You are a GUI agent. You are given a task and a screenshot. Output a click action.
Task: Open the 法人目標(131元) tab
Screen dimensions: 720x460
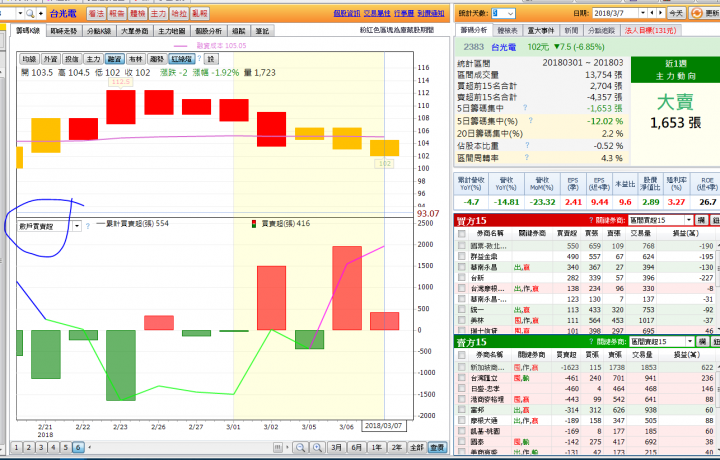click(x=650, y=30)
